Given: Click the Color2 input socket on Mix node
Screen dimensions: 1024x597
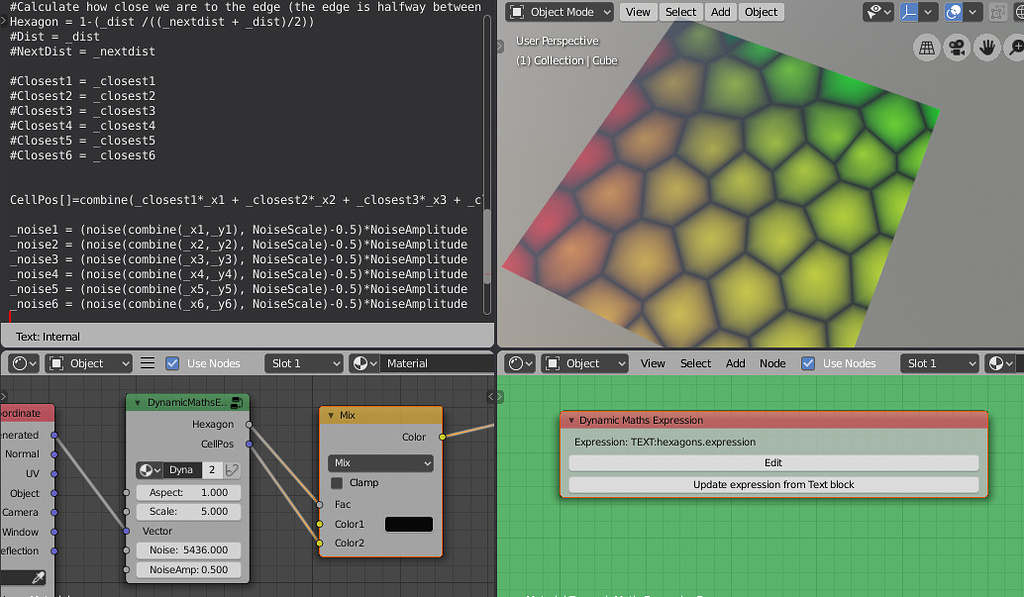Looking at the screenshot, I should 319,543.
